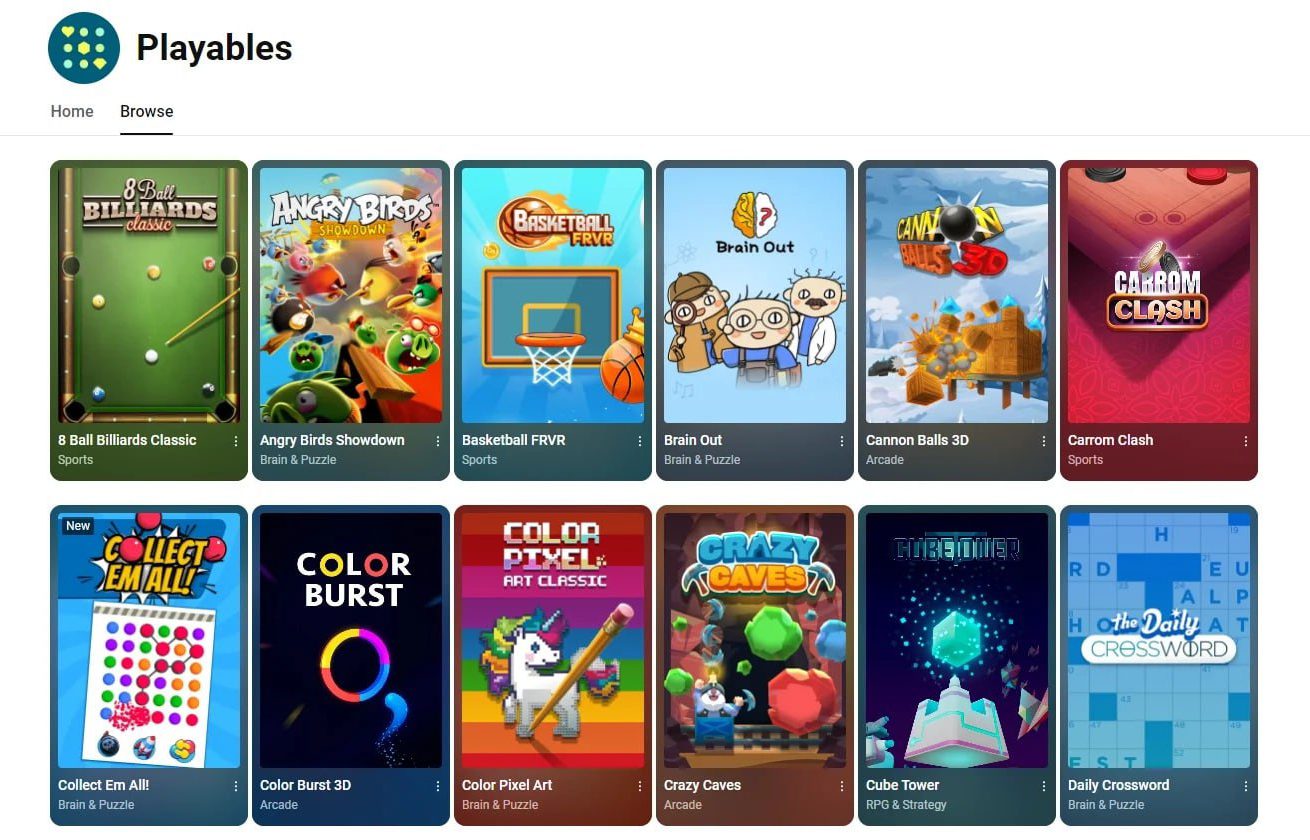Select the Browse tab
1310x840 pixels.
[147, 111]
